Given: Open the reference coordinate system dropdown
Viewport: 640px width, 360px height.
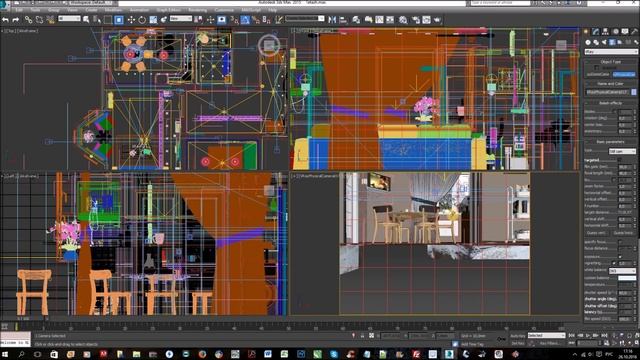Looking at the screenshot, I should tap(181, 19).
